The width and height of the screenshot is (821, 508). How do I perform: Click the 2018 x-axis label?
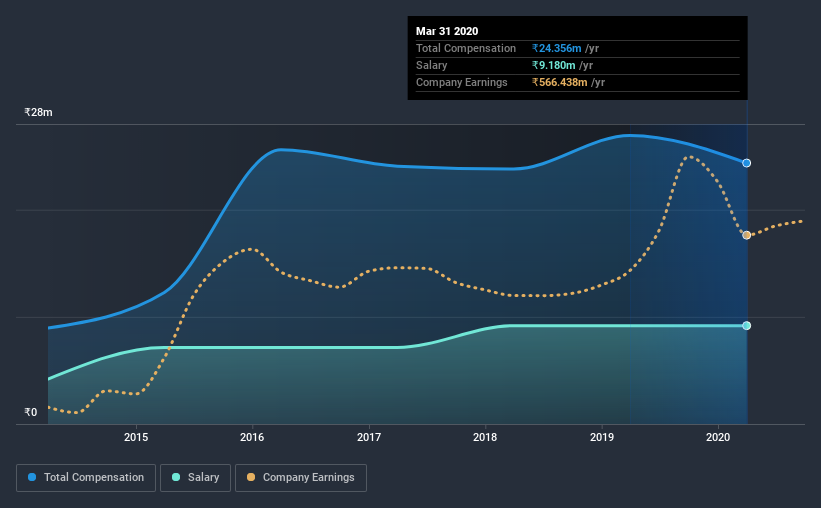485,437
